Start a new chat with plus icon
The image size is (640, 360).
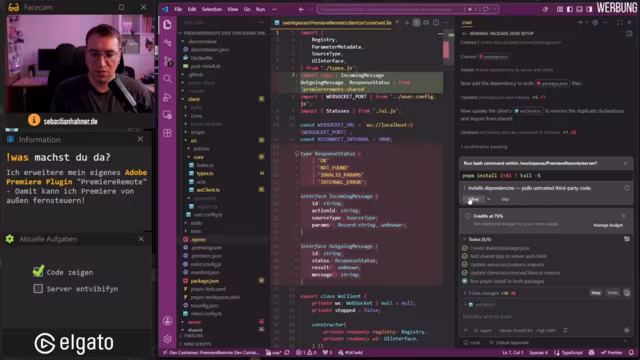pyautogui.click(x=580, y=23)
